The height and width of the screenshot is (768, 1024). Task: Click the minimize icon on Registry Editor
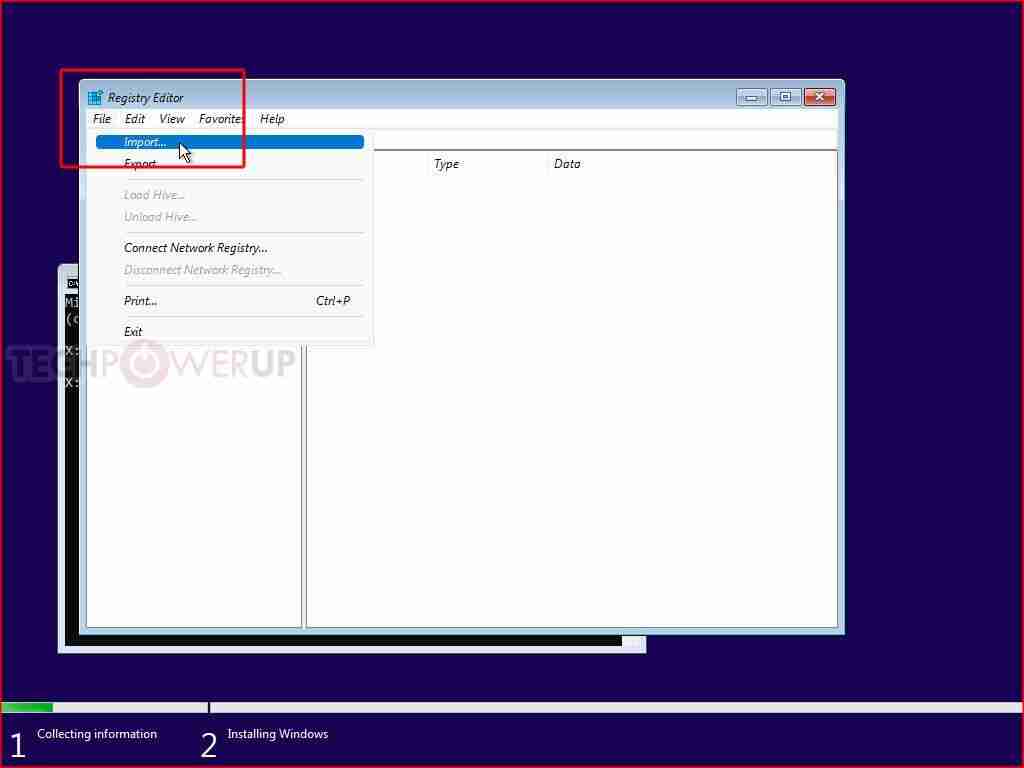750,96
